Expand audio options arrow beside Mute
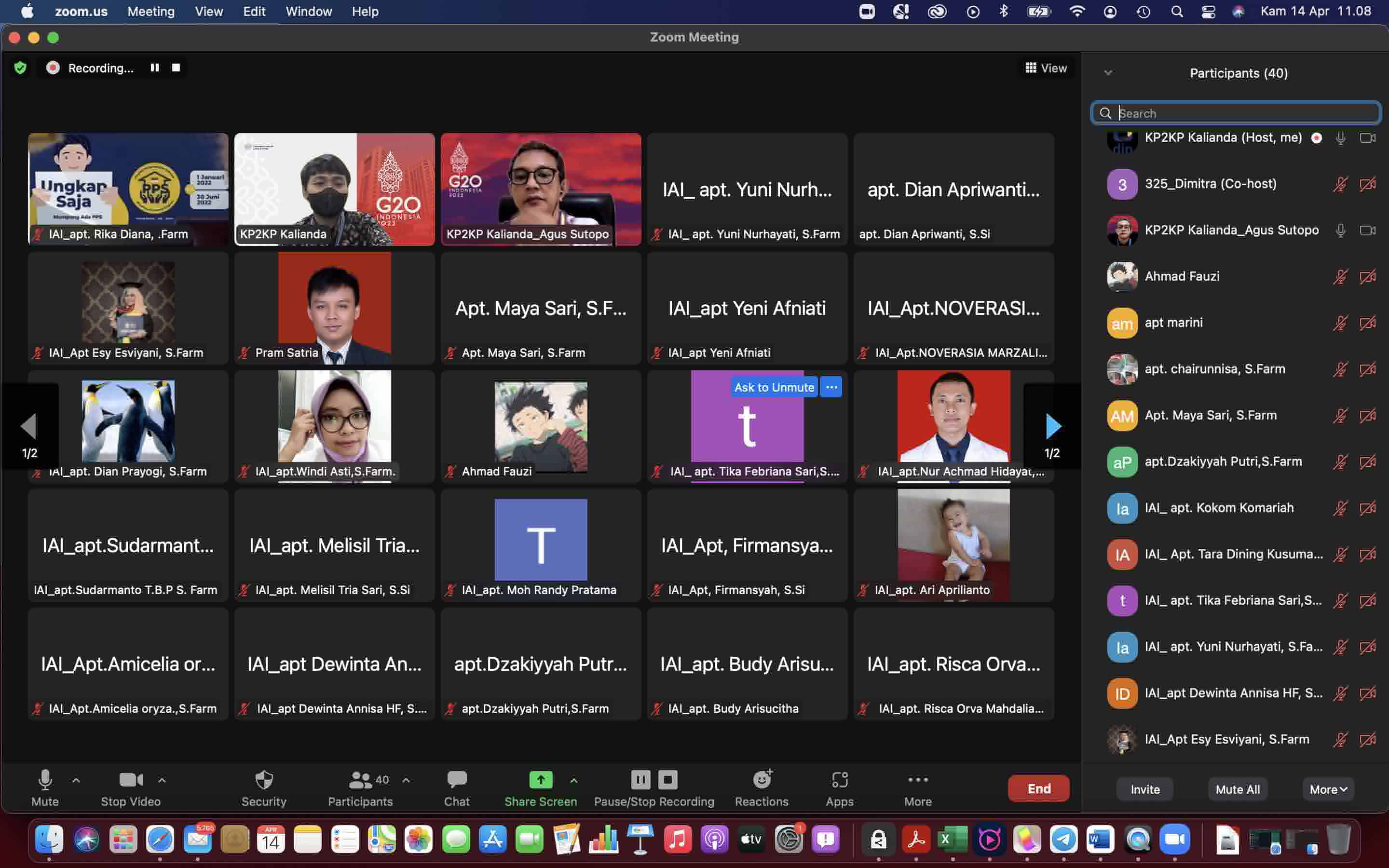Screen dimensions: 1389x868 coord(76,780)
